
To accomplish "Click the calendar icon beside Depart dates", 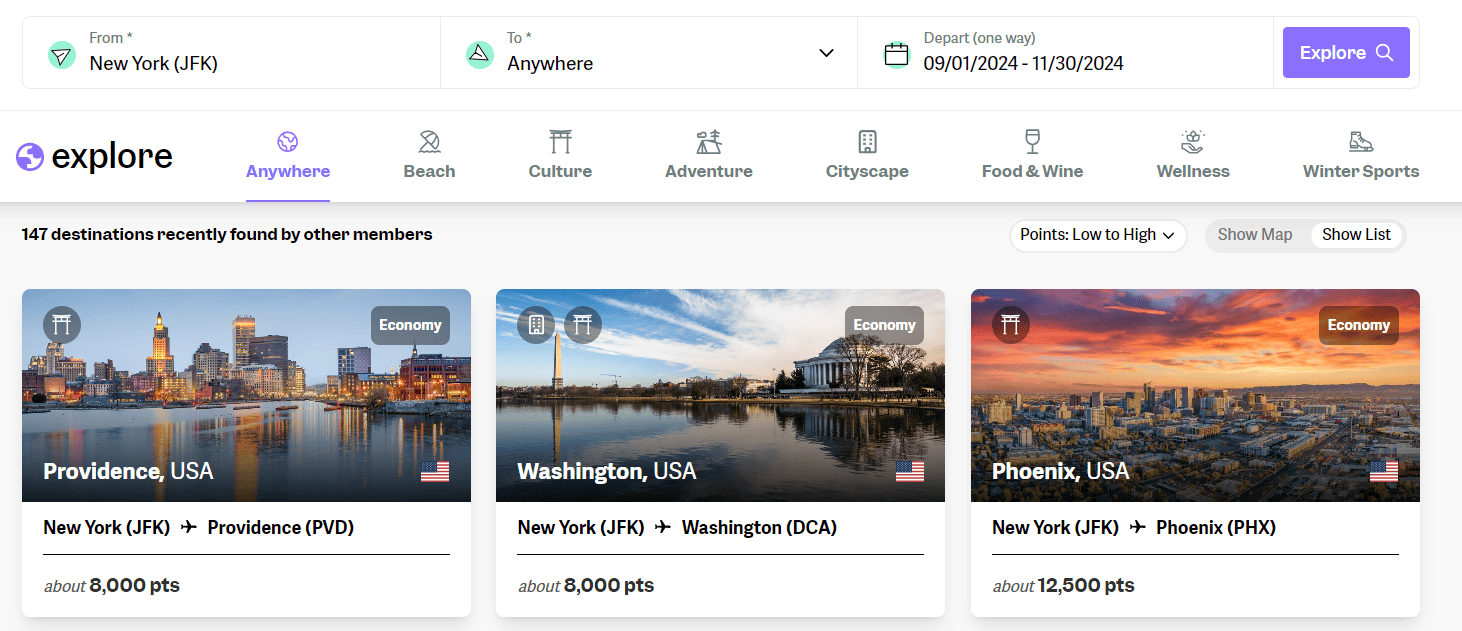I will [897, 52].
